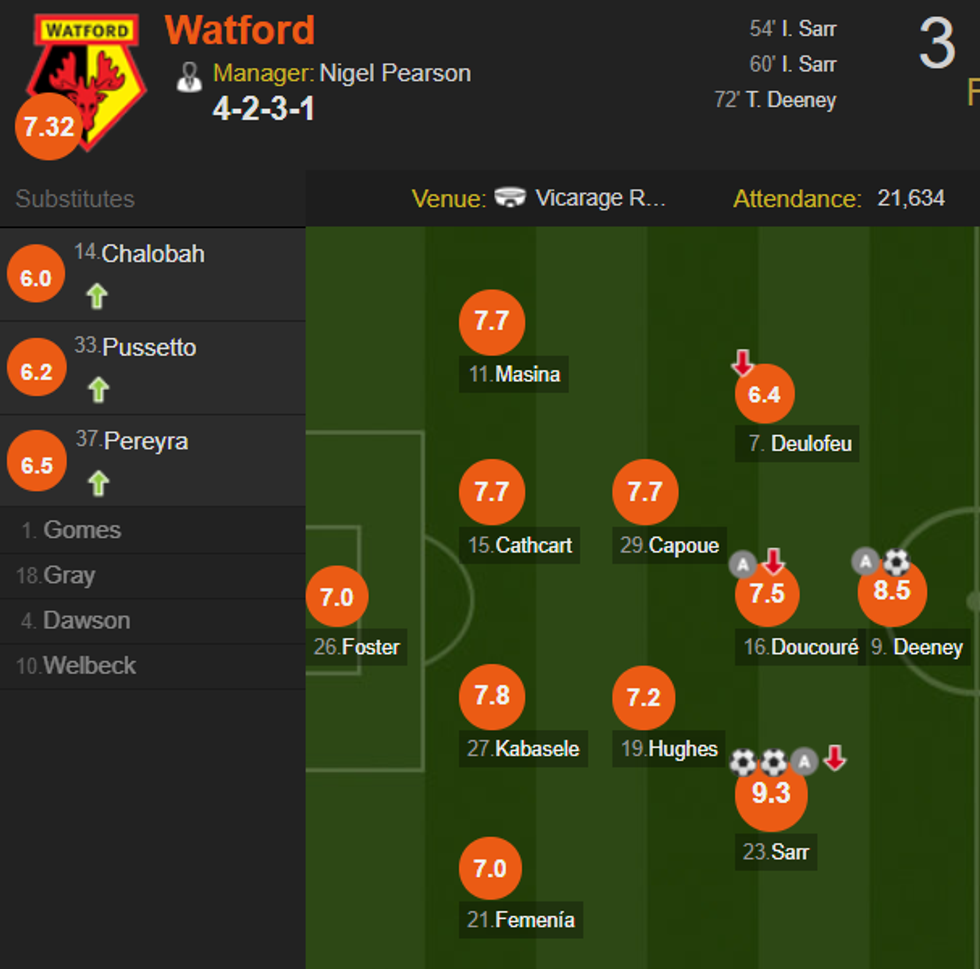Open the Watford team name link

tap(240, 30)
